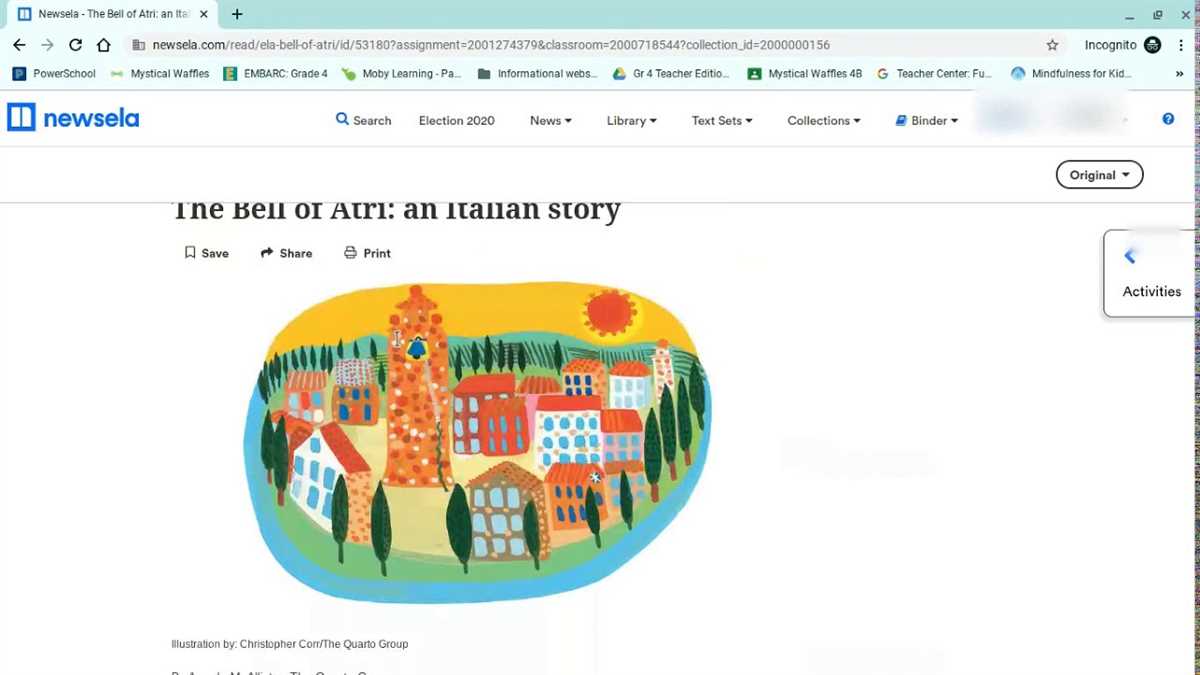
Task: Open the Chrome three-dot menu
Action: [x=1181, y=45]
